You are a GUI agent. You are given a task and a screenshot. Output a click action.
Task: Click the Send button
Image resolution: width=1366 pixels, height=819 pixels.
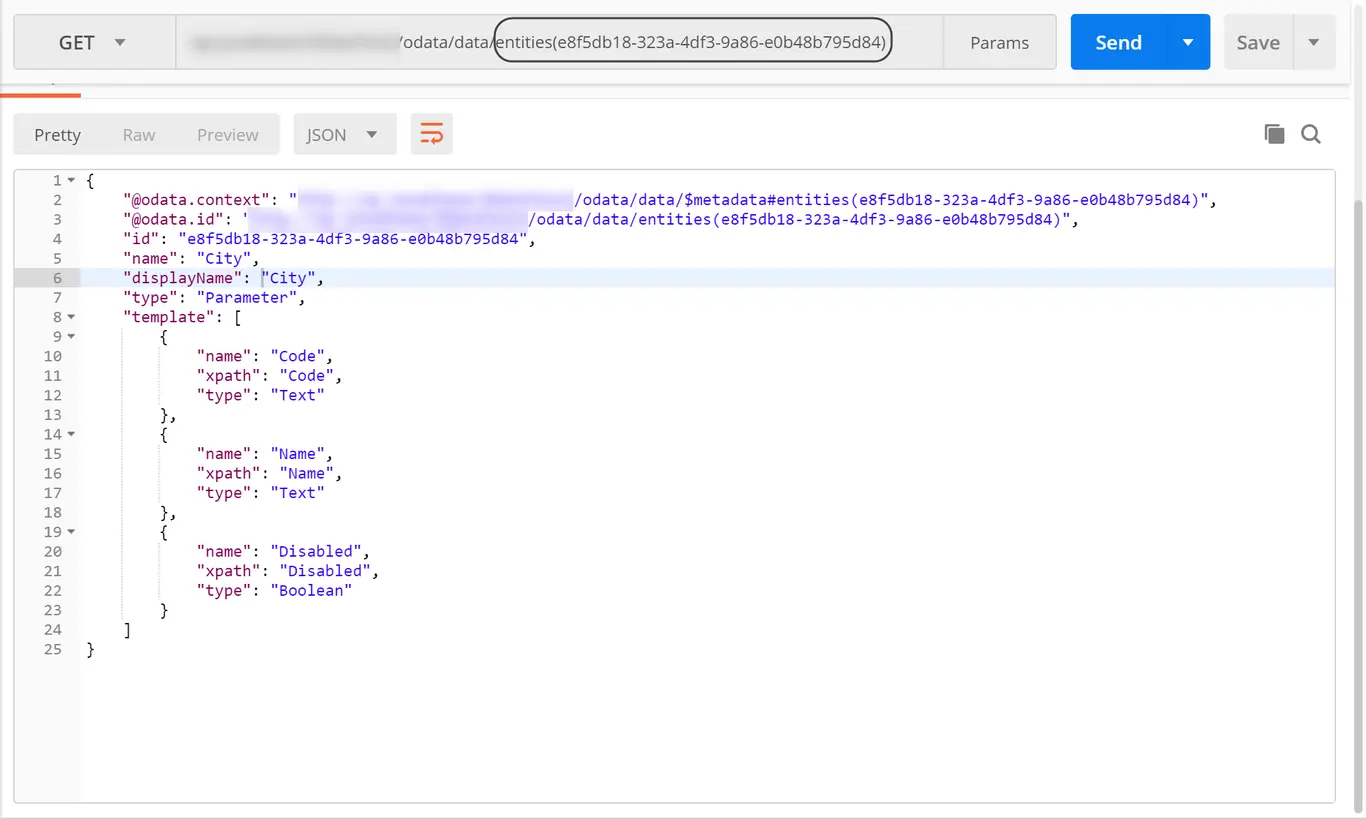pyautogui.click(x=1118, y=42)
